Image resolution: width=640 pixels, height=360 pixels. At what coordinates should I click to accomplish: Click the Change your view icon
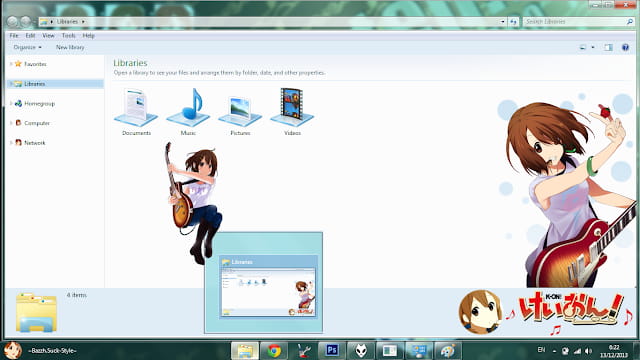click(583, 47)
